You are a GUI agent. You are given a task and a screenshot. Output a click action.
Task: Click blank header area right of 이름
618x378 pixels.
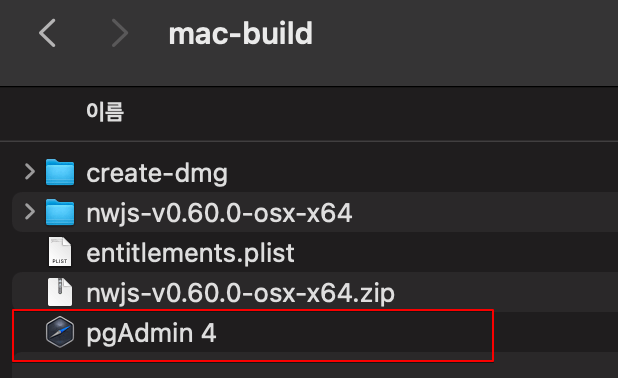point(370,113)
